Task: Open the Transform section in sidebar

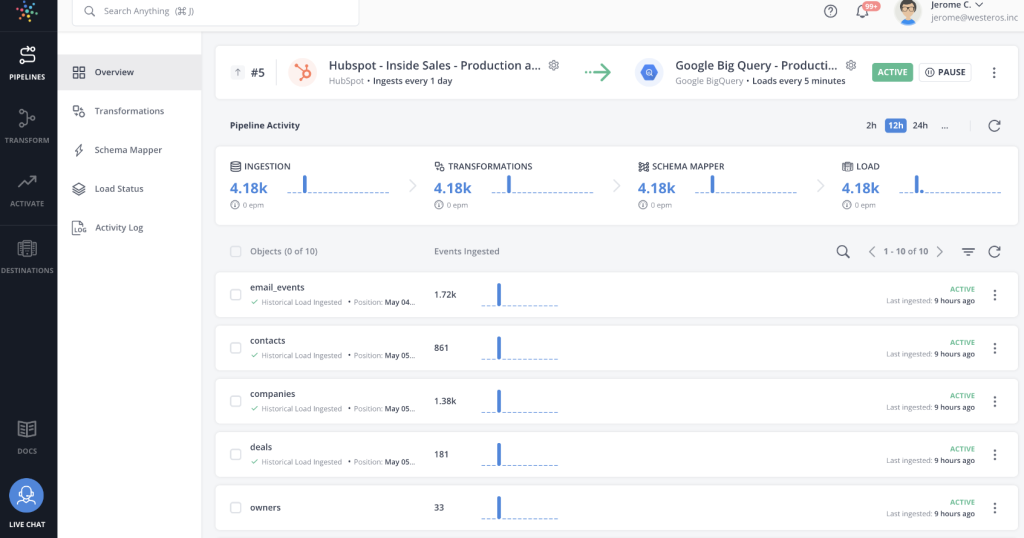Action: pos(27,126)
